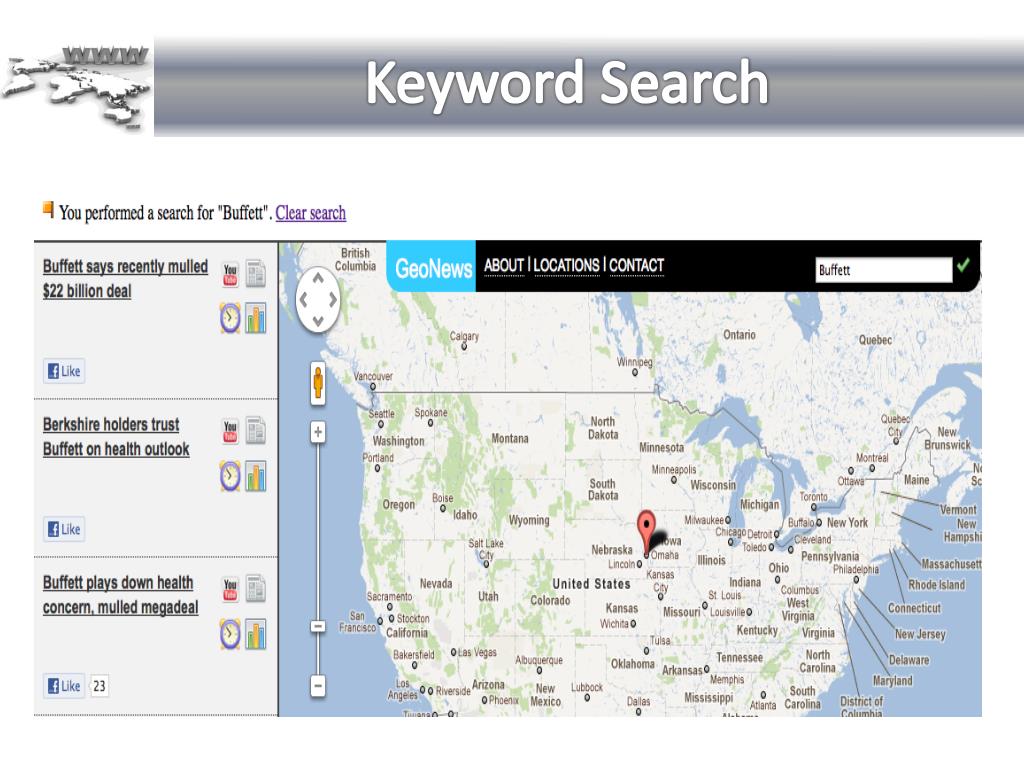This screenshot has width=1024, height=768.
Task: Open the ABOUT menu item
Action: pos(504,265)
